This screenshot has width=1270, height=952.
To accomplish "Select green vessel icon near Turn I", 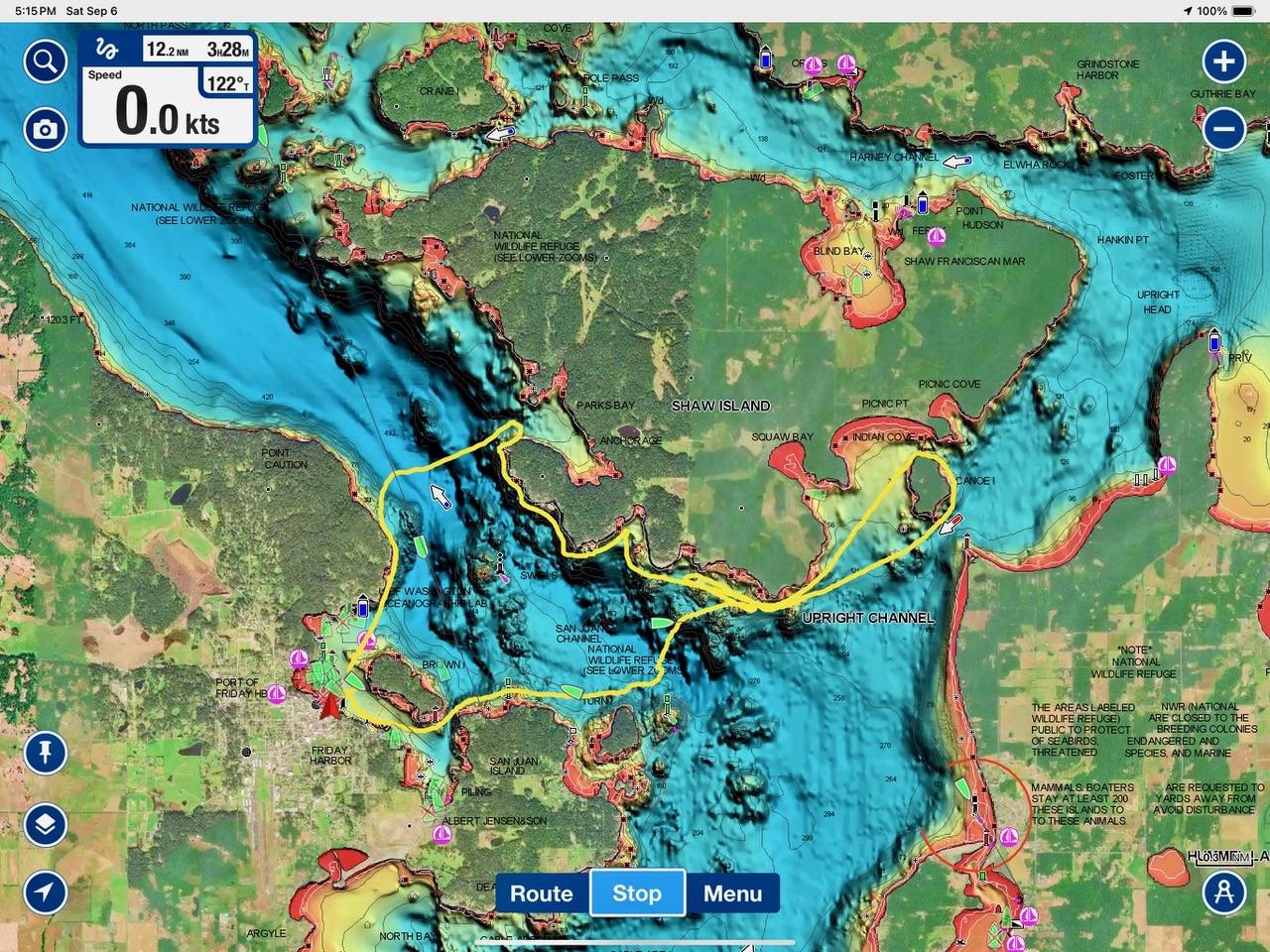I will tap(571, 691).
